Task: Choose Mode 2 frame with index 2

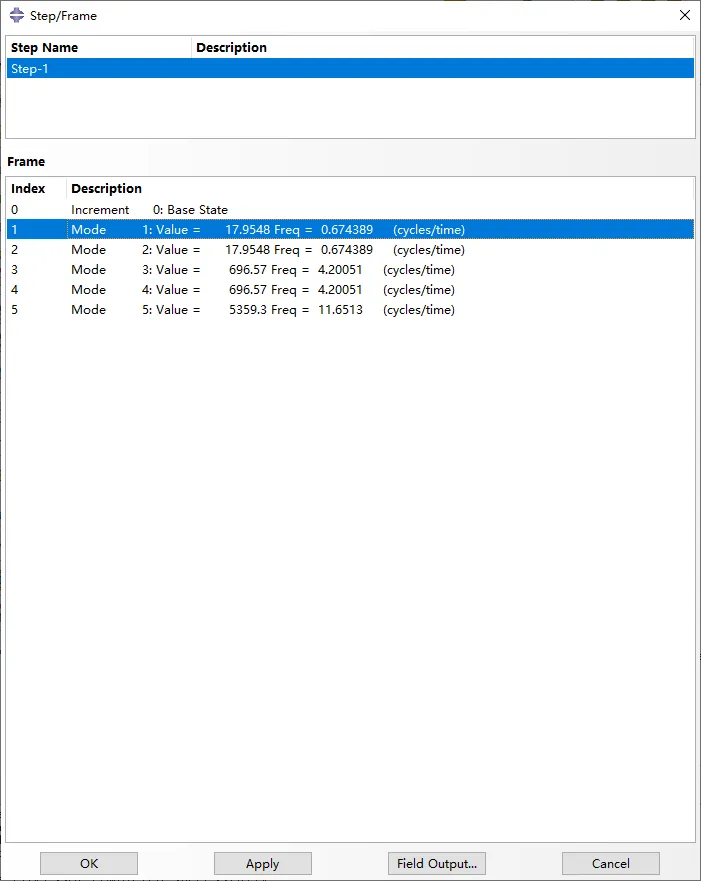Action: pos(268,250)
